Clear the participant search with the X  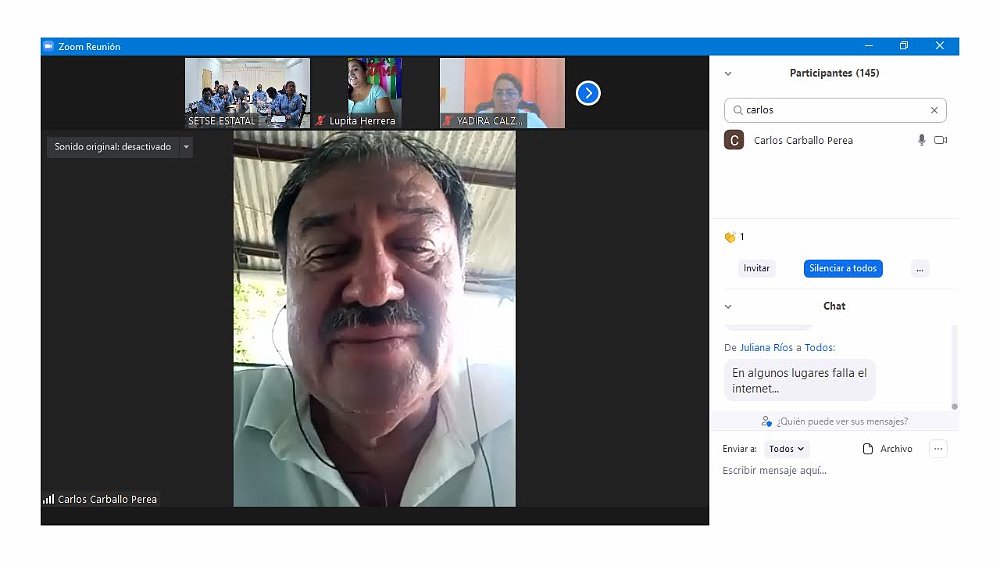tap(934, 110)
